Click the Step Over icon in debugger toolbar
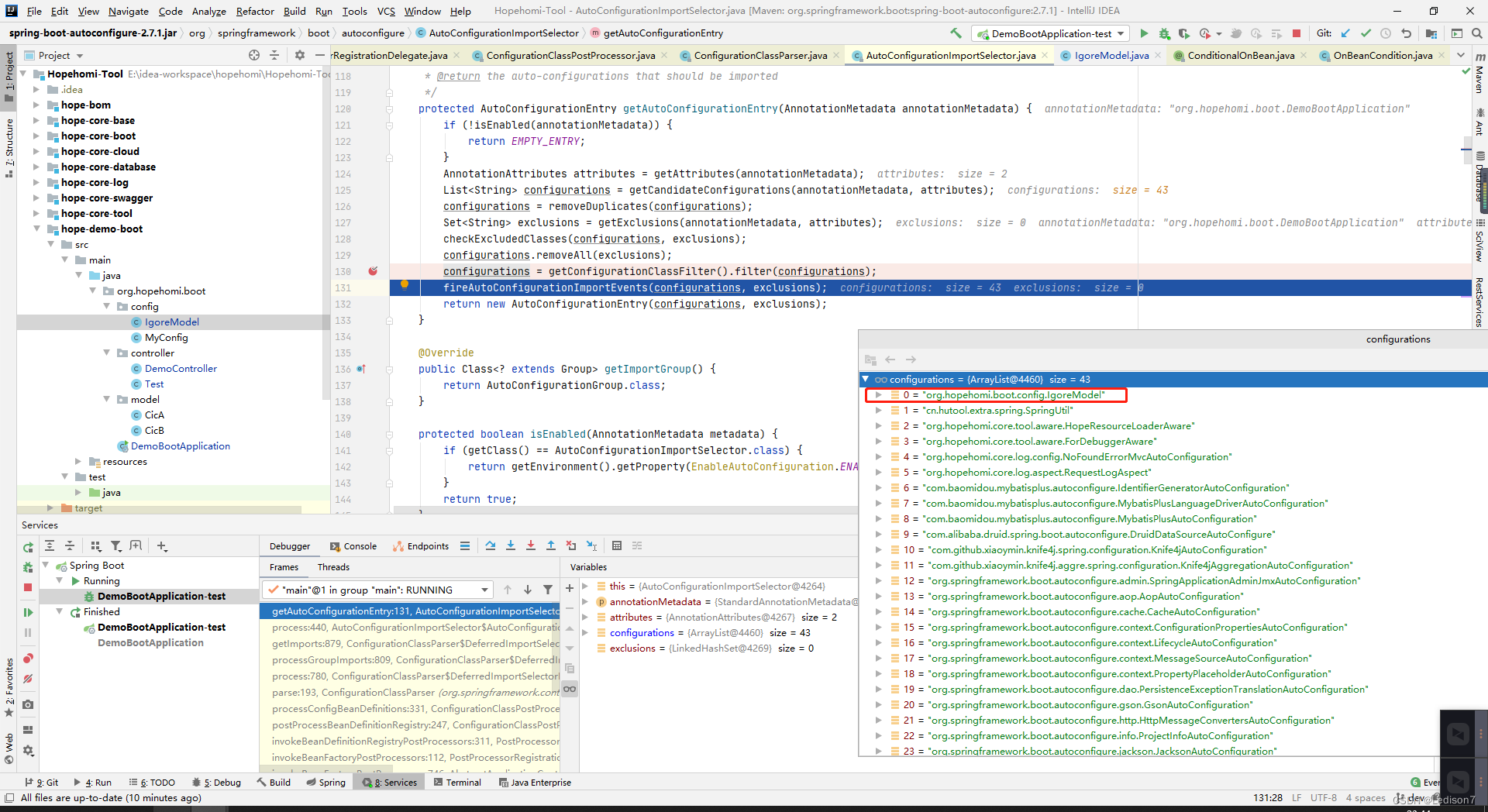 491,545
